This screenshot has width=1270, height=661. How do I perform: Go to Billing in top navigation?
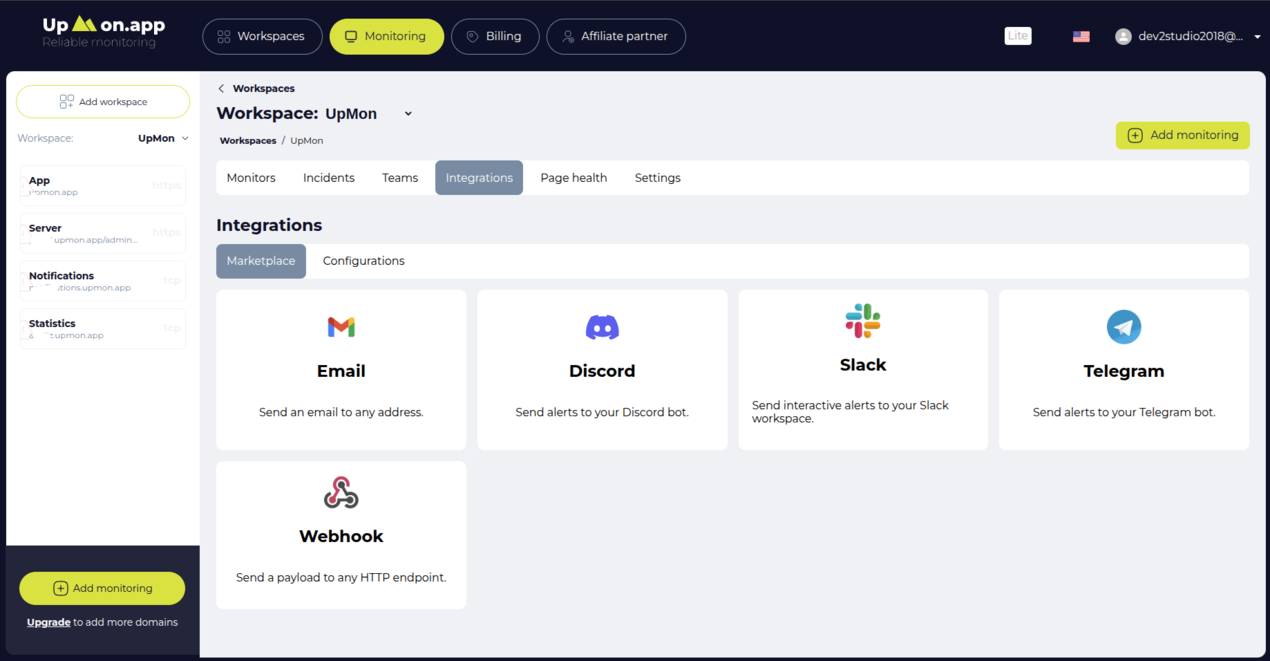(495, 36)
